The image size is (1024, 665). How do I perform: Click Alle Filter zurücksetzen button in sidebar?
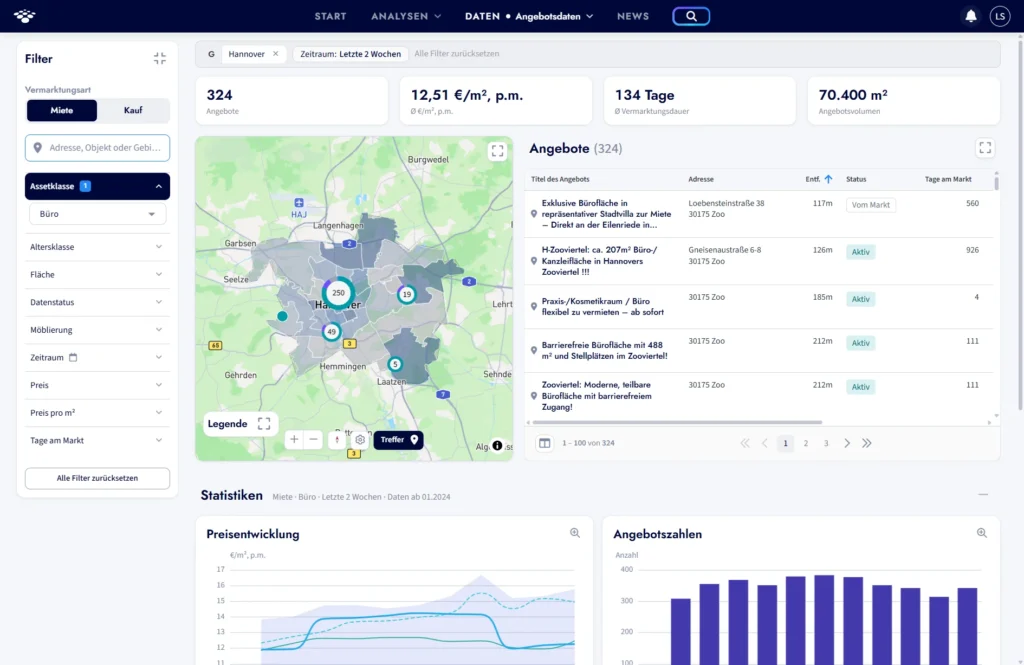pos(97,478)
